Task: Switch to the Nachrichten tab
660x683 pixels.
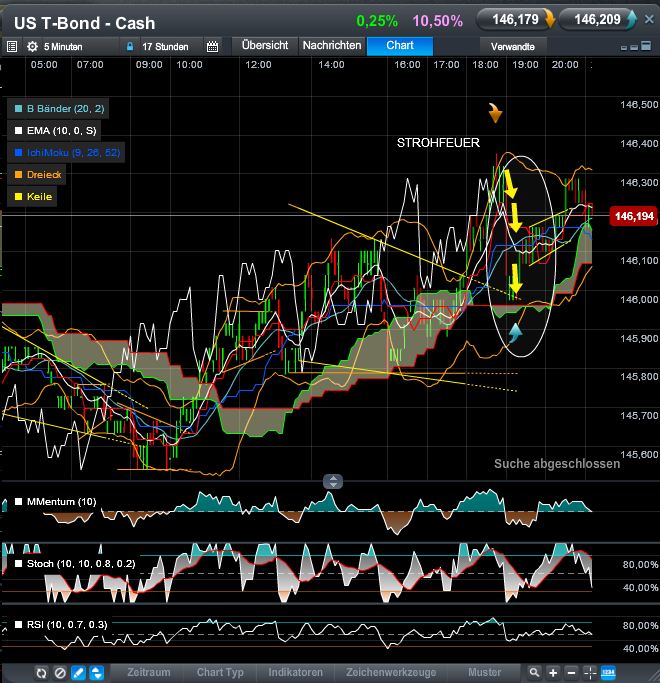Action: (332, 46)
